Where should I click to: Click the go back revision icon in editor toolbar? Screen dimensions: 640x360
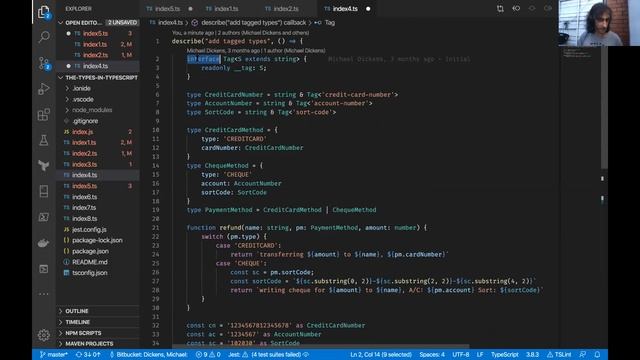pos(516,9)
